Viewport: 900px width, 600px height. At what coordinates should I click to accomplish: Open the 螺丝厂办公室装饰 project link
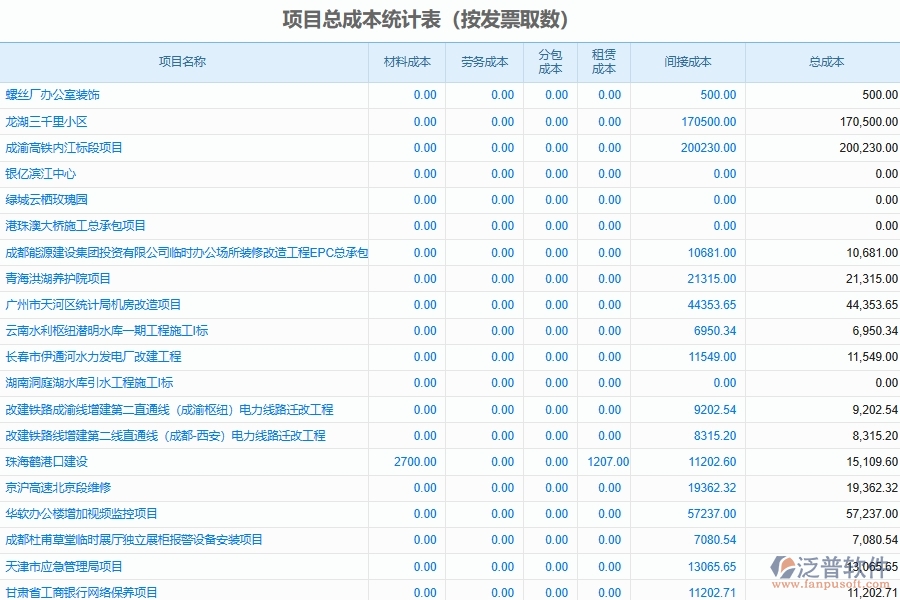(56, 95)
